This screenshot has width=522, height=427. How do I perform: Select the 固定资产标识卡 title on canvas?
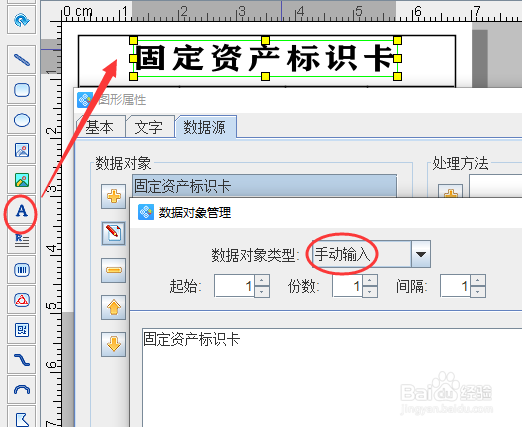265,59
